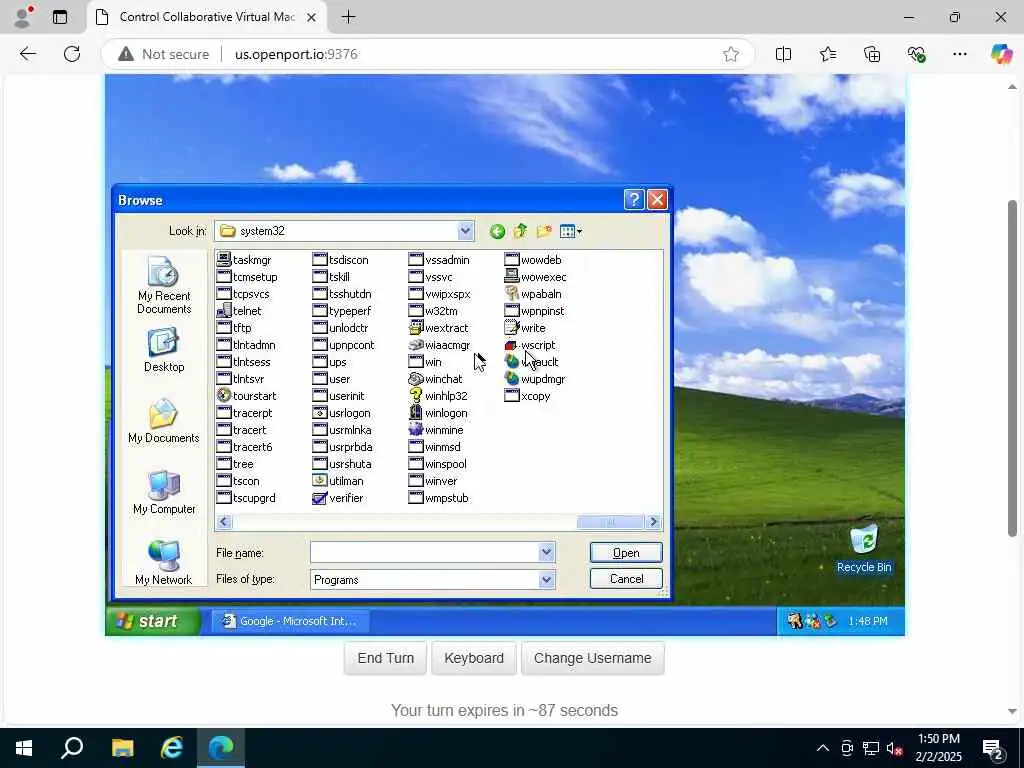Image resolution: width=1024 pixels, height=768 pixels.
Task: Select the wupdmgr program
Action: [x=535, y=379]
